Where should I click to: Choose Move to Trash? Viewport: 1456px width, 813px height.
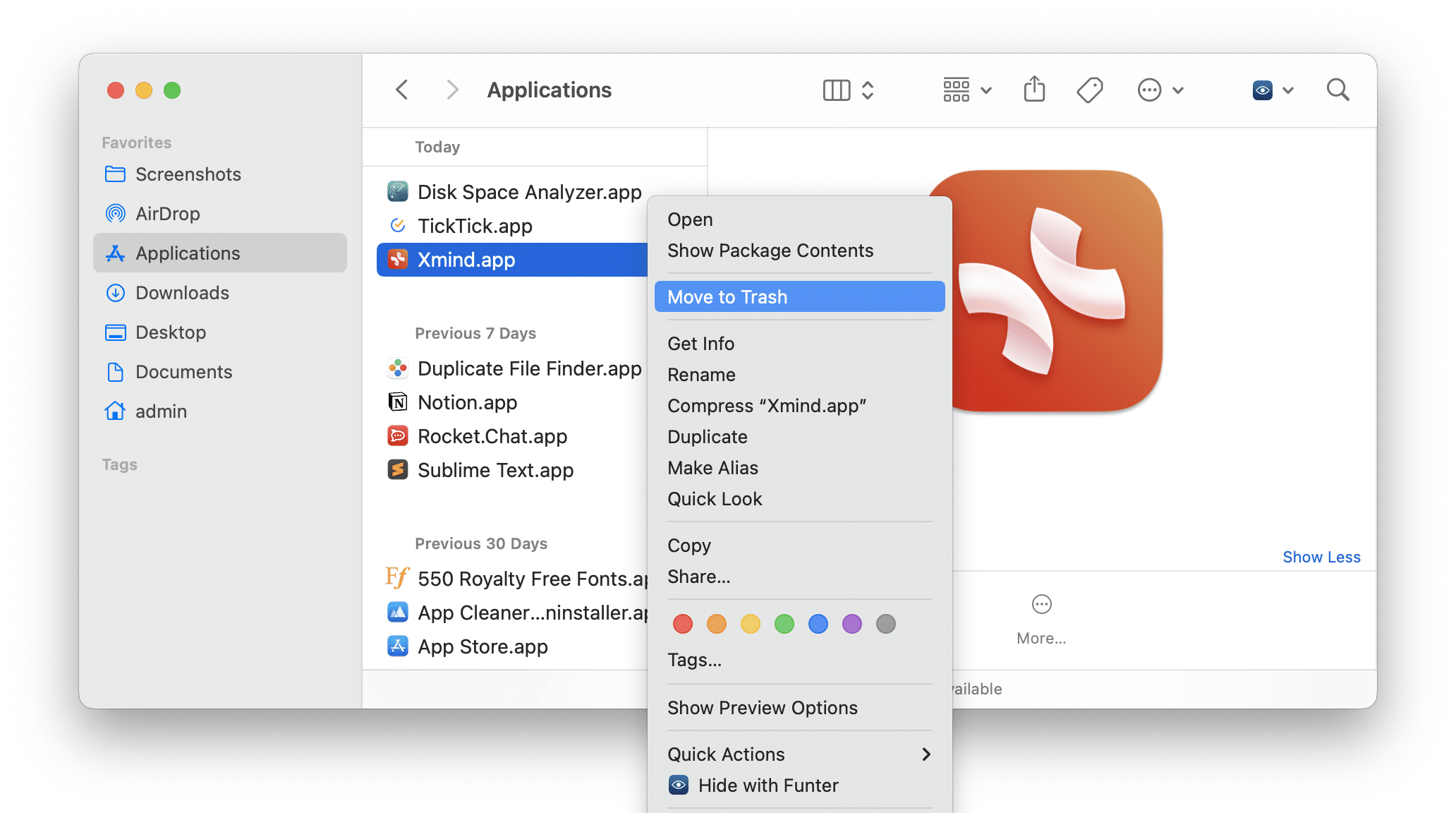tap(799, 297)
